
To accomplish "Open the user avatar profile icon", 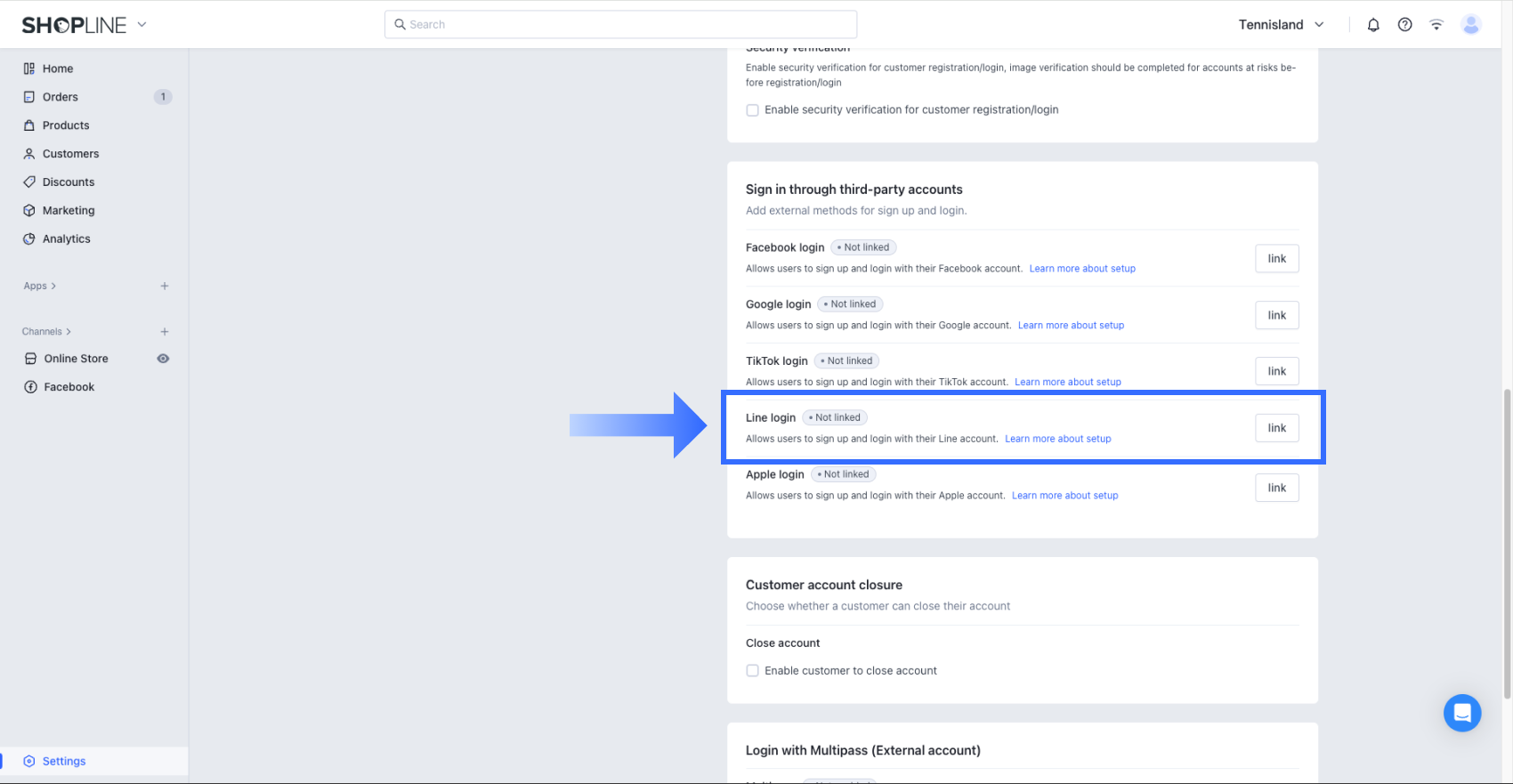I will coord(1471,25).
